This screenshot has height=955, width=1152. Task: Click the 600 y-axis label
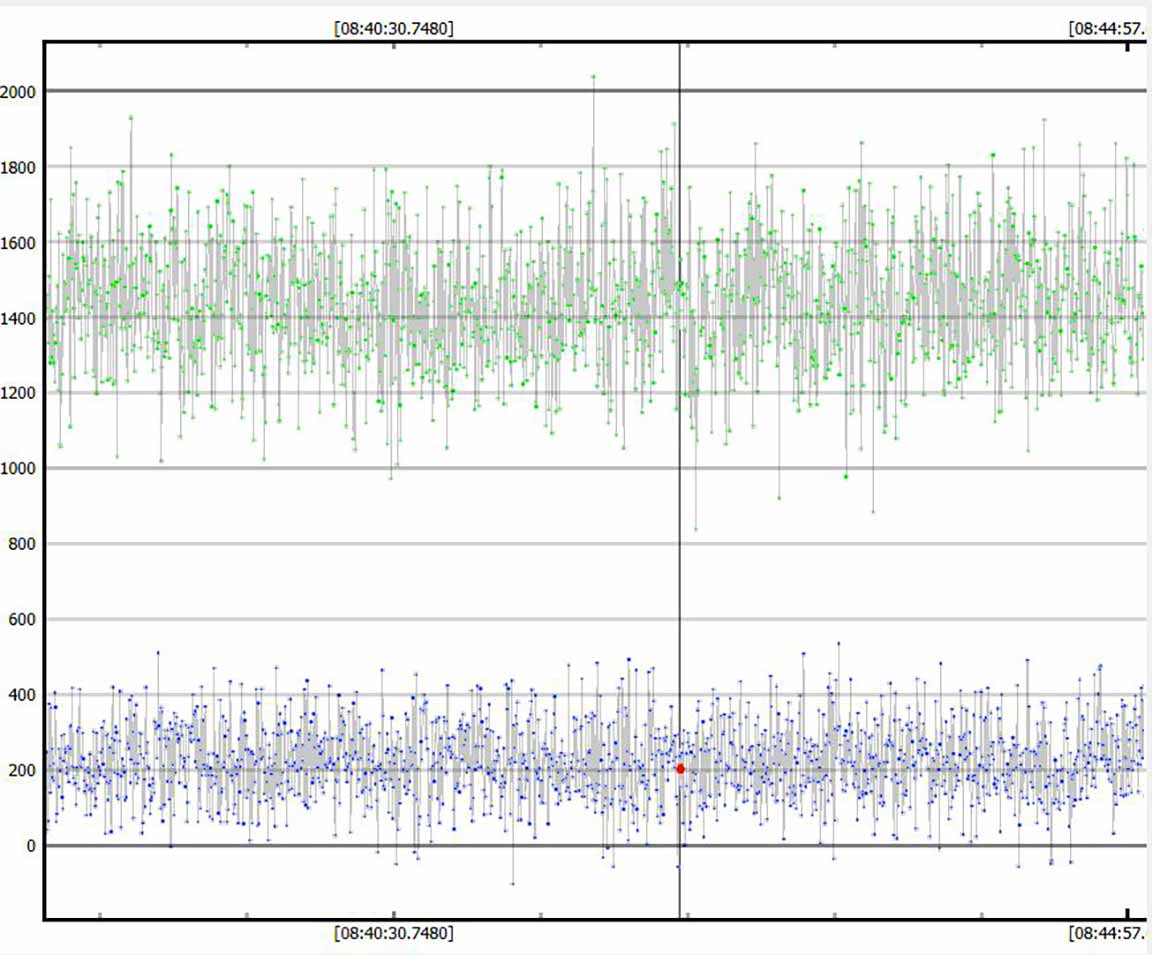(x=22, y=619)
